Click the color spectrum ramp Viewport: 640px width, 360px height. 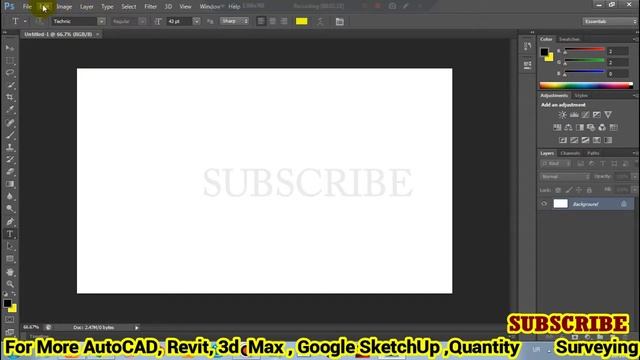[x=586, y=85]
